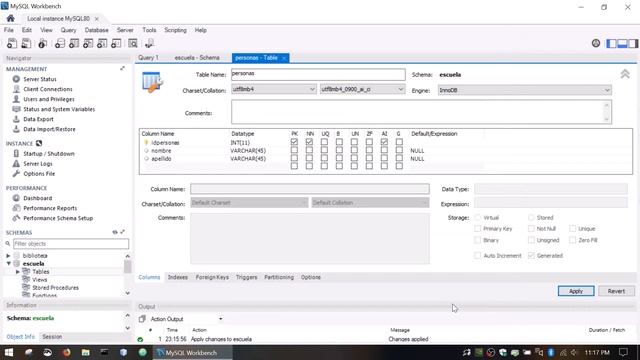Reconnect to DBMS toolbar icon

click(x=149, y=43)
